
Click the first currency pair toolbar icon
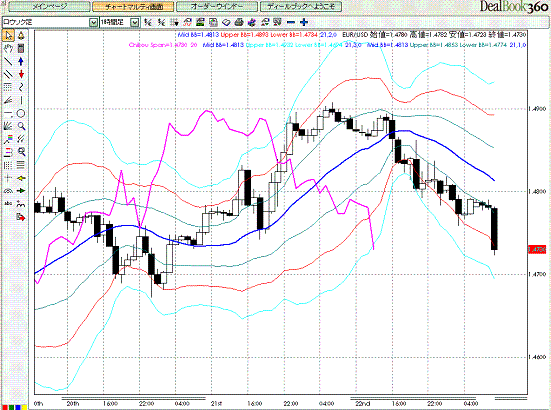point(148,22)
